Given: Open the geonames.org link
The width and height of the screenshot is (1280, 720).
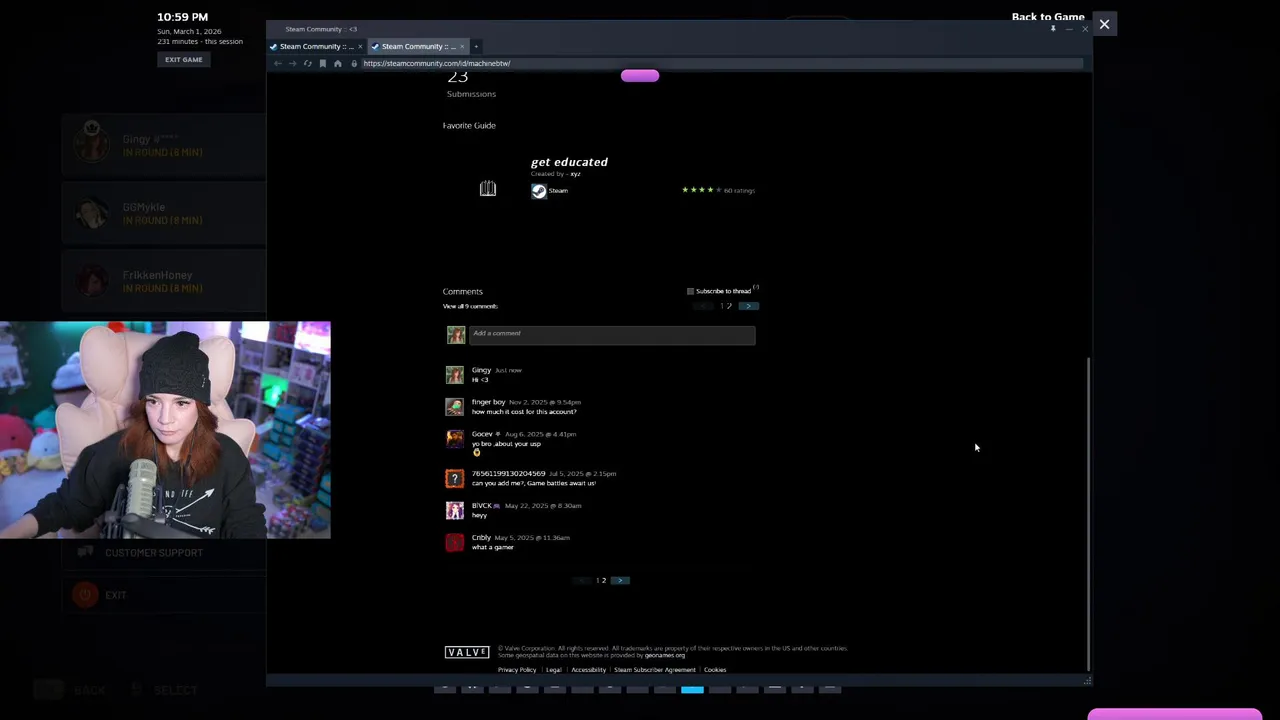Looking at the screenshot, I should (664, 655).
